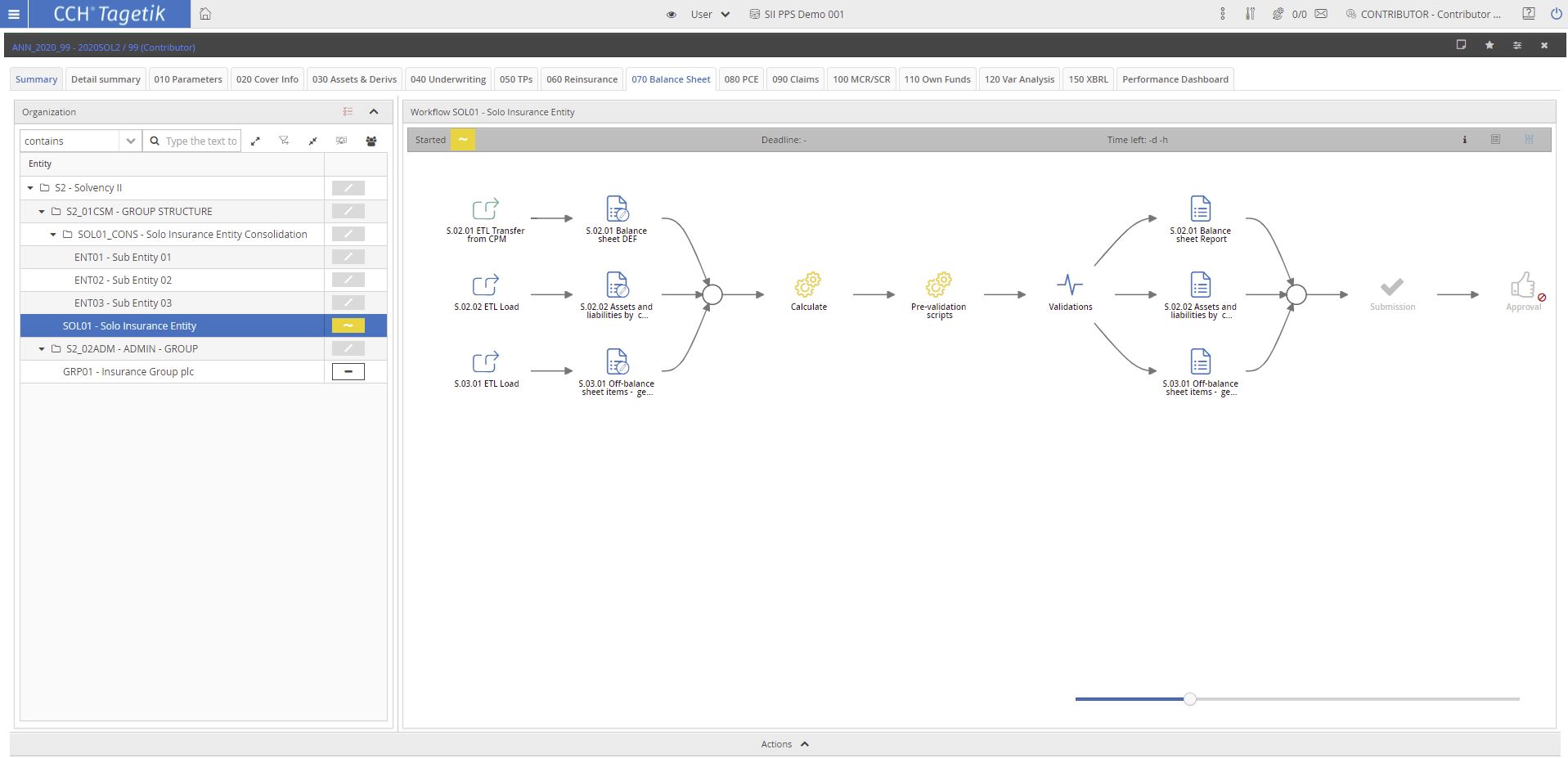The height and width of the screenshot is (758, 1568).
Task: Click the S.02.02 ETL Load icon
Action: [x=486, y=285]
